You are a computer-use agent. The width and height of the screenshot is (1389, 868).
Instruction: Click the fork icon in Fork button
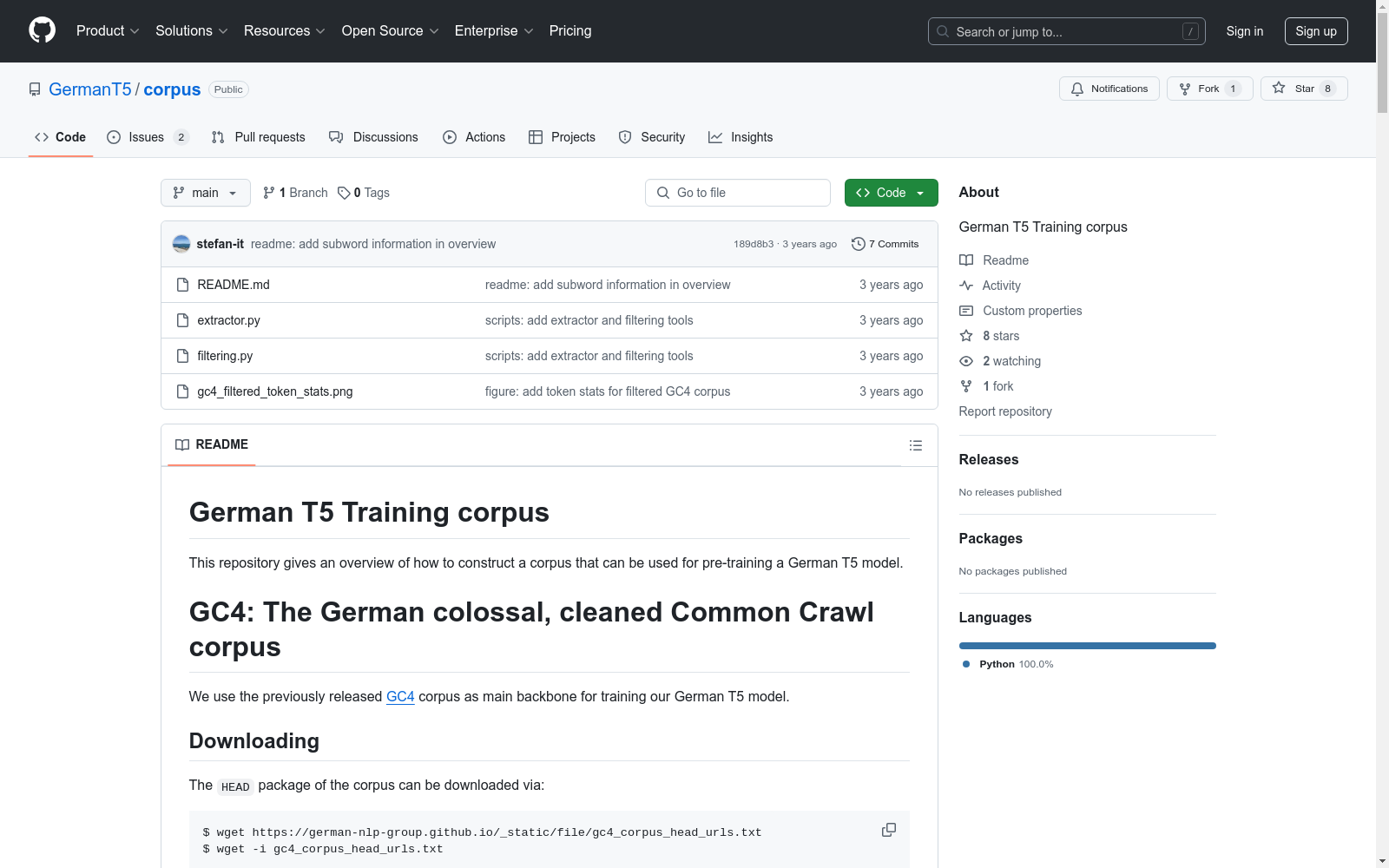1185,89
